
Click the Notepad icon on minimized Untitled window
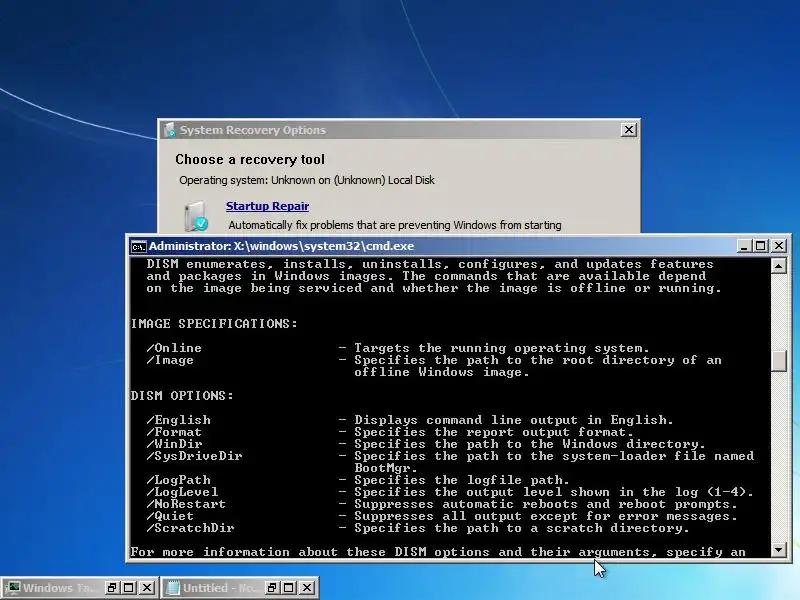point(173,588)
